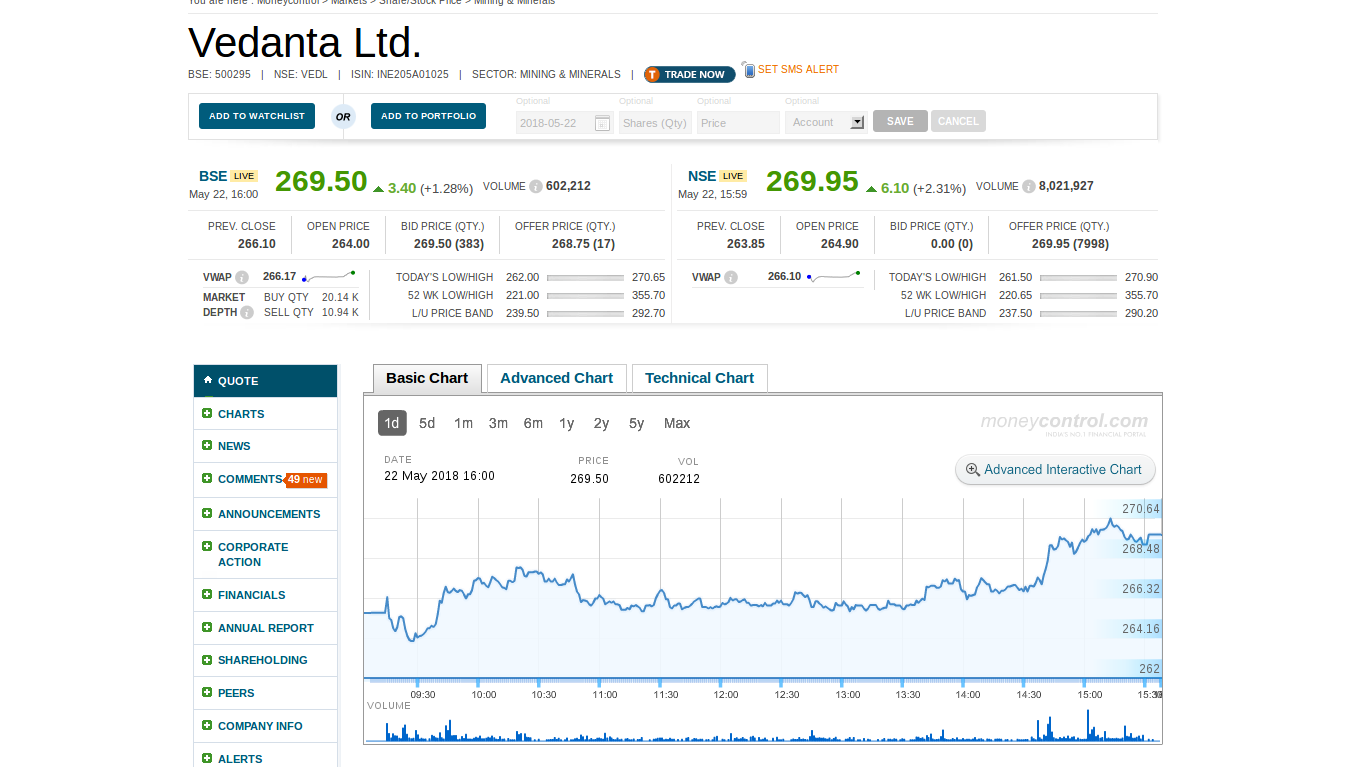Click the Market Depth info icon
Image resolution: width=1366 pixels, height=767 pixels.
(x=247, y=313)
